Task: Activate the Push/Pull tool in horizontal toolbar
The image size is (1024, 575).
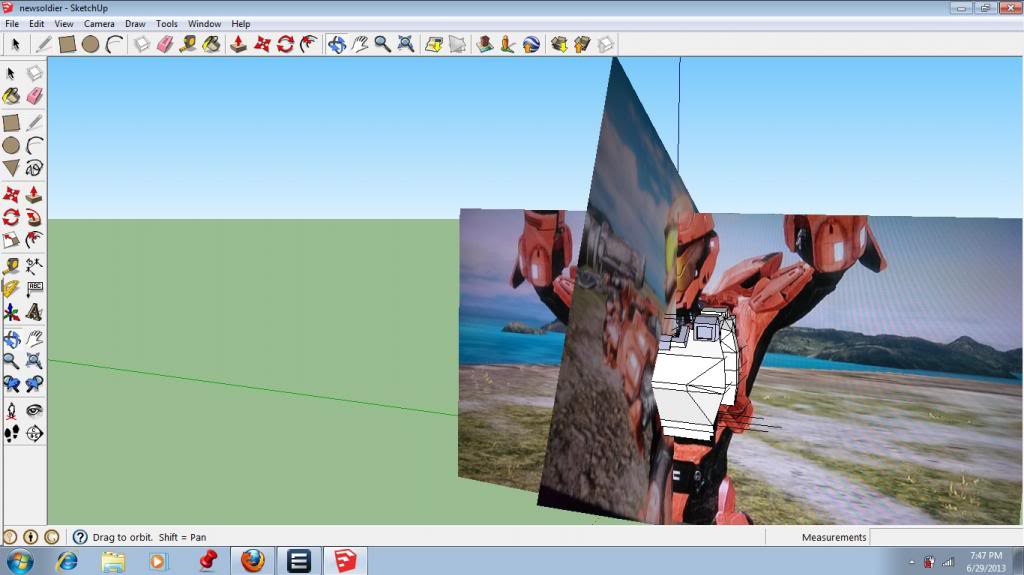Action: click(x=238, y=44)
